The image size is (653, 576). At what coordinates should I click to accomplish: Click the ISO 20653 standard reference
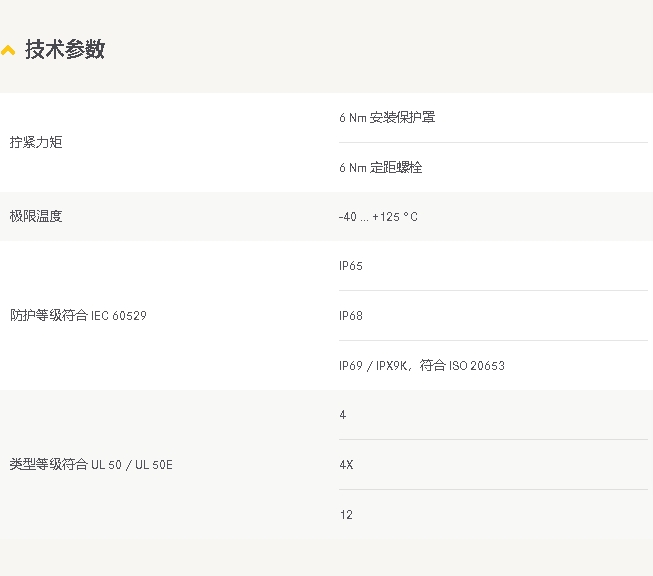point(476,366)
